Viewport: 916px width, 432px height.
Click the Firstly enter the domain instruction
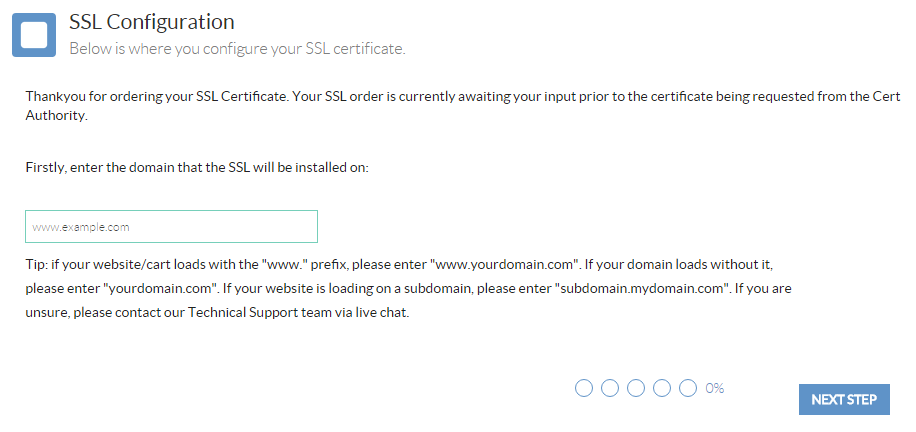[197, 168]
